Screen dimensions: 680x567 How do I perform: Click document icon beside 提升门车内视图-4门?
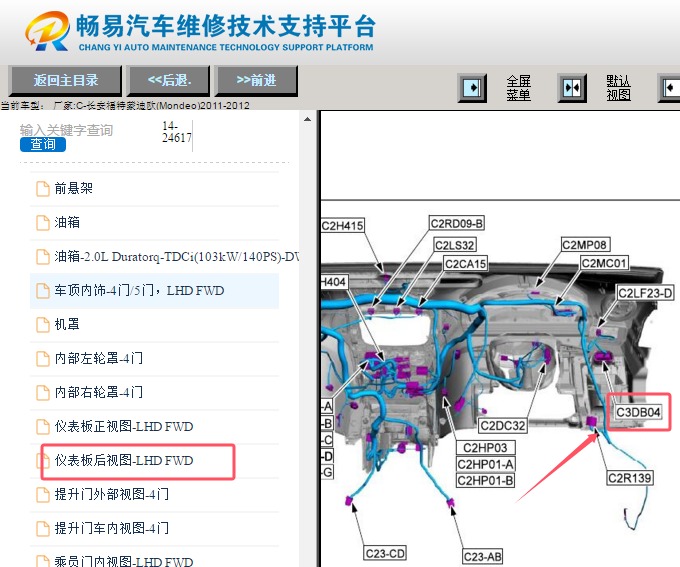[x=42, y=529]
